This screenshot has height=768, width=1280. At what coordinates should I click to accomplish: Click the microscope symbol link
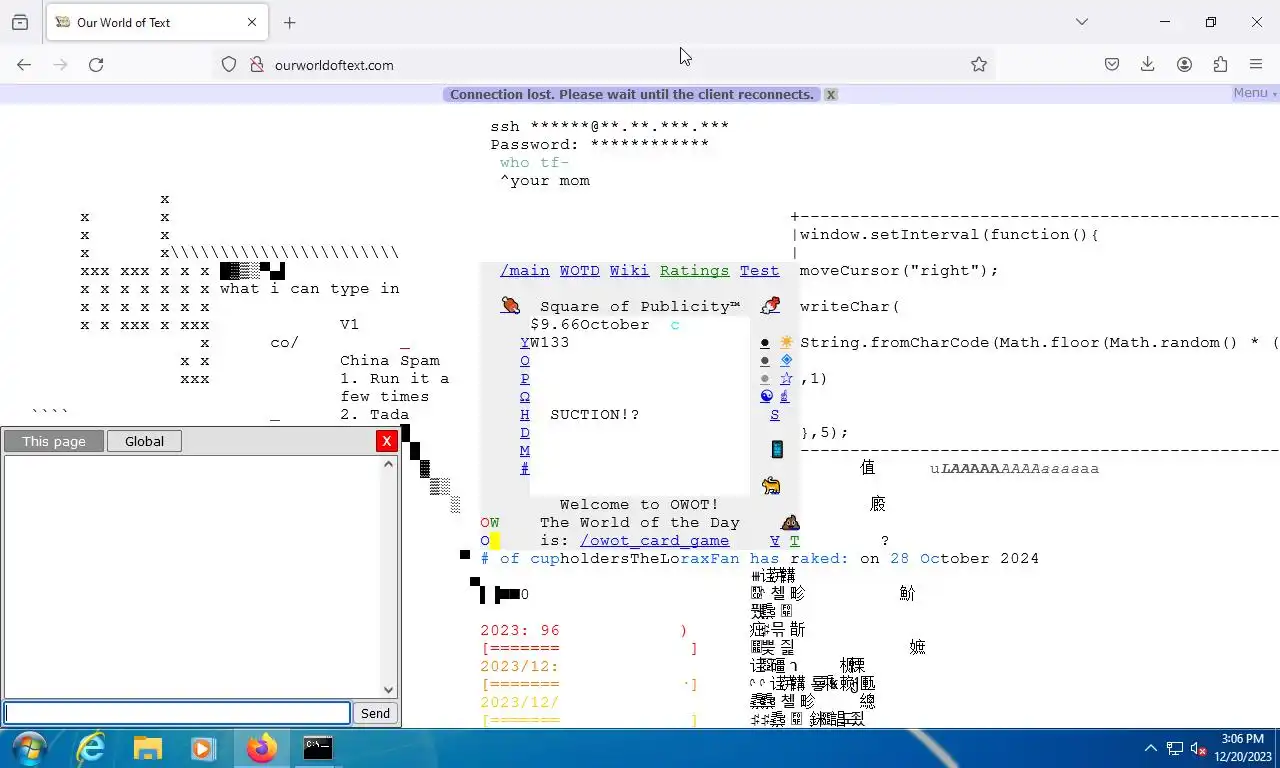pyautogui.click(x=785, y=396)
